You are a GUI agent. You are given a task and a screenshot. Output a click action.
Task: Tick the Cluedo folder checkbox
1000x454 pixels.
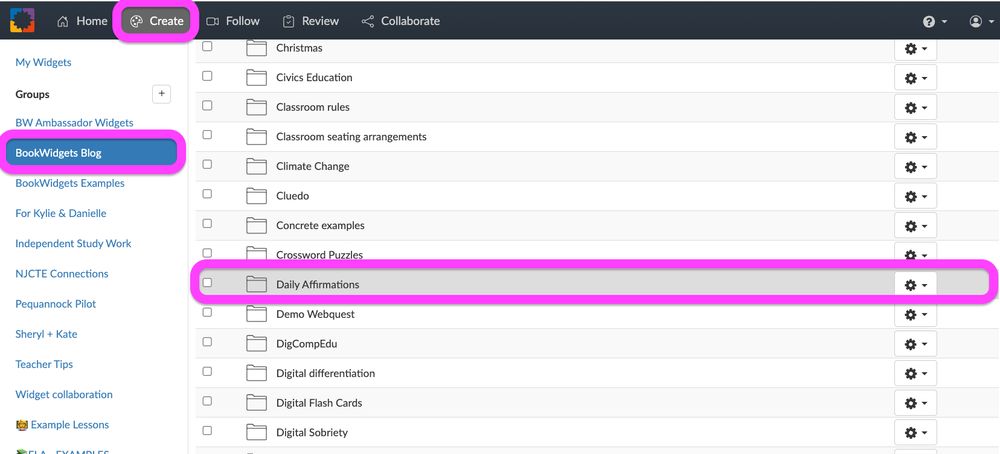coord(207,194)
